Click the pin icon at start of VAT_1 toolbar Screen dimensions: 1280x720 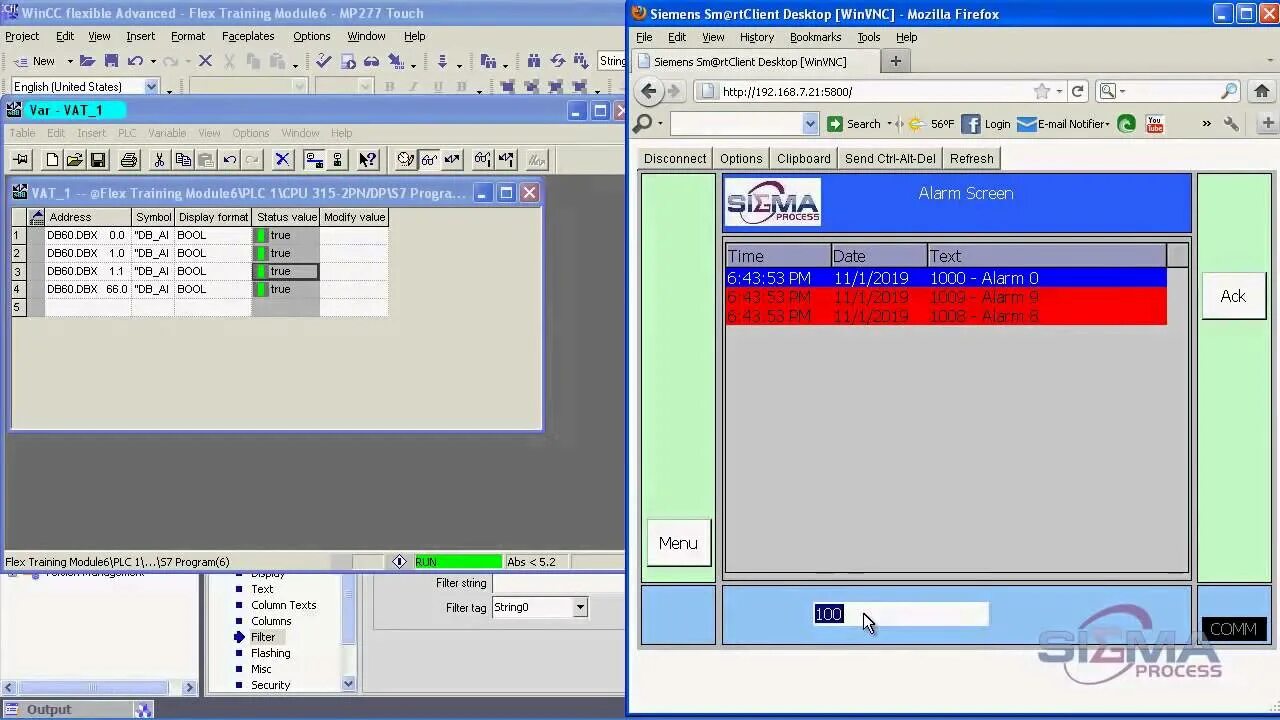pos(21,160)
